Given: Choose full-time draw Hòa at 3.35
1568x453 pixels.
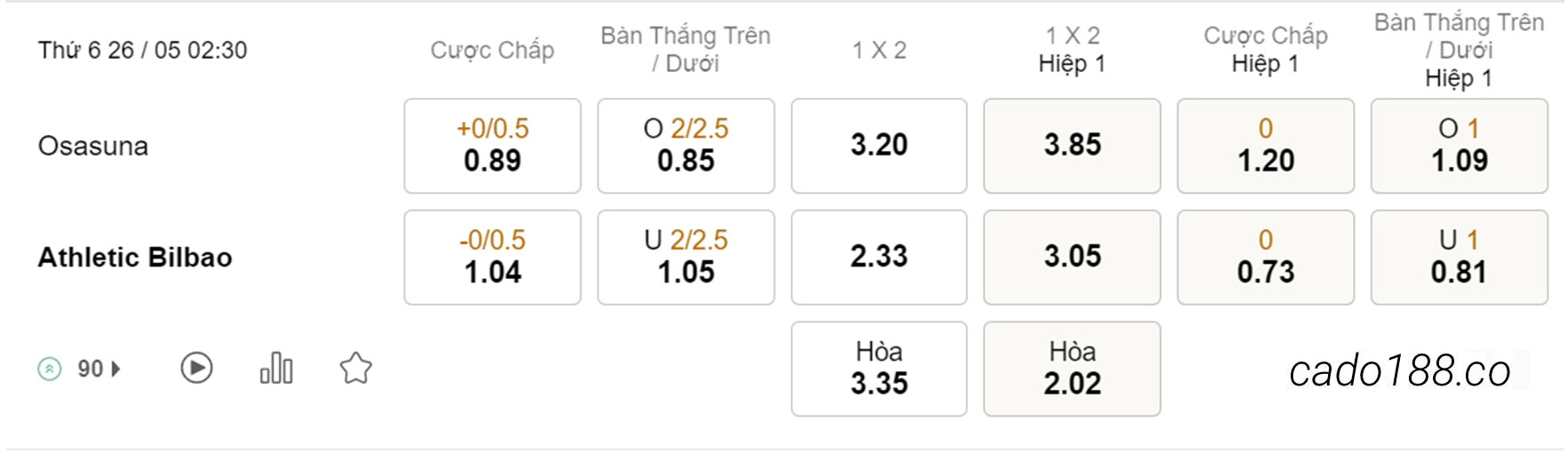Looking at the screenshot, I should click(879, 369).
